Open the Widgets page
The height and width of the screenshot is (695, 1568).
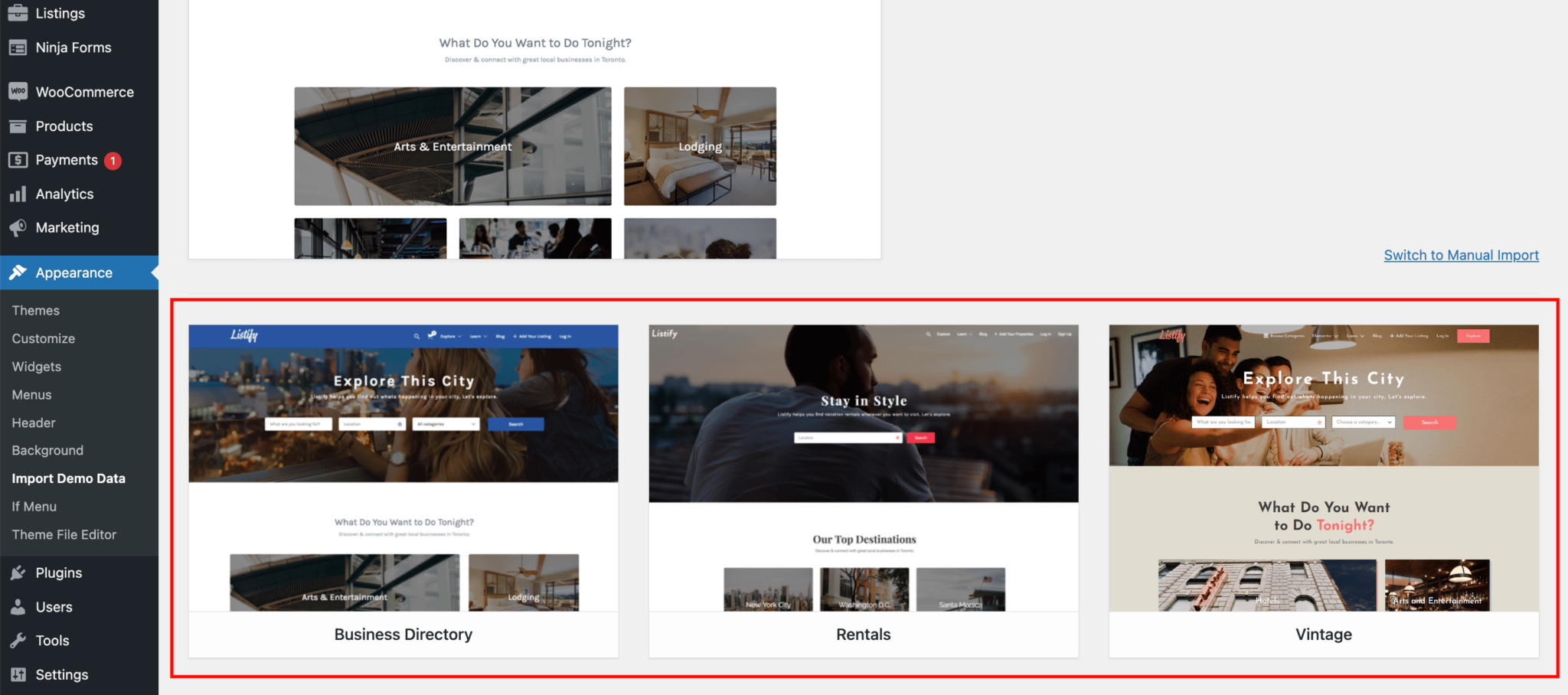click(x=36, y=367)
